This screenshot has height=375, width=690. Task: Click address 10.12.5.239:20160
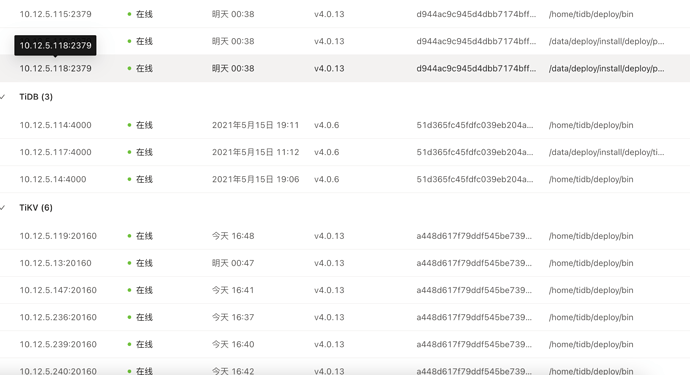point(58,345)
